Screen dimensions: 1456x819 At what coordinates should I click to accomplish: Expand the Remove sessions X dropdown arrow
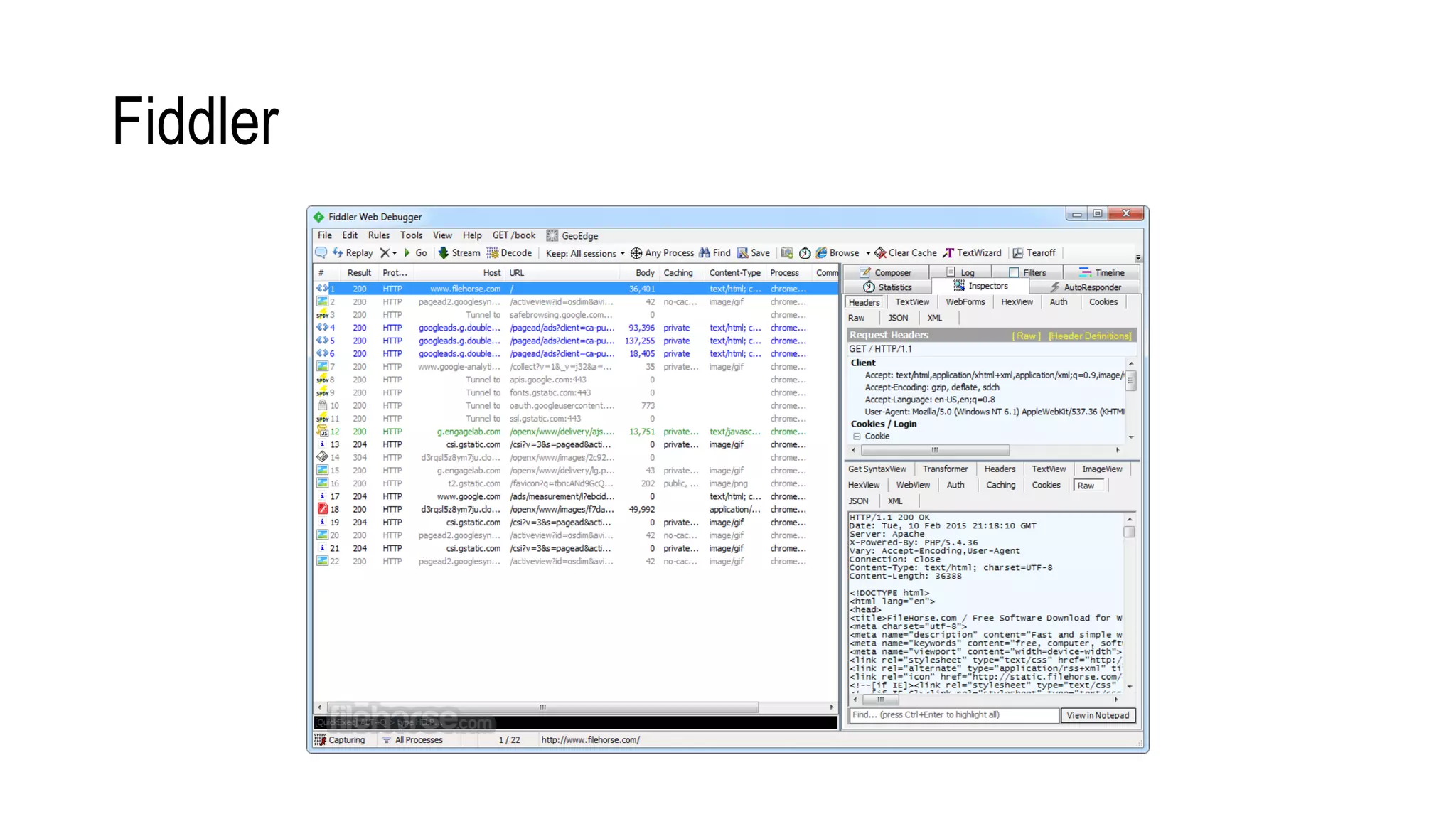point(395,253)
